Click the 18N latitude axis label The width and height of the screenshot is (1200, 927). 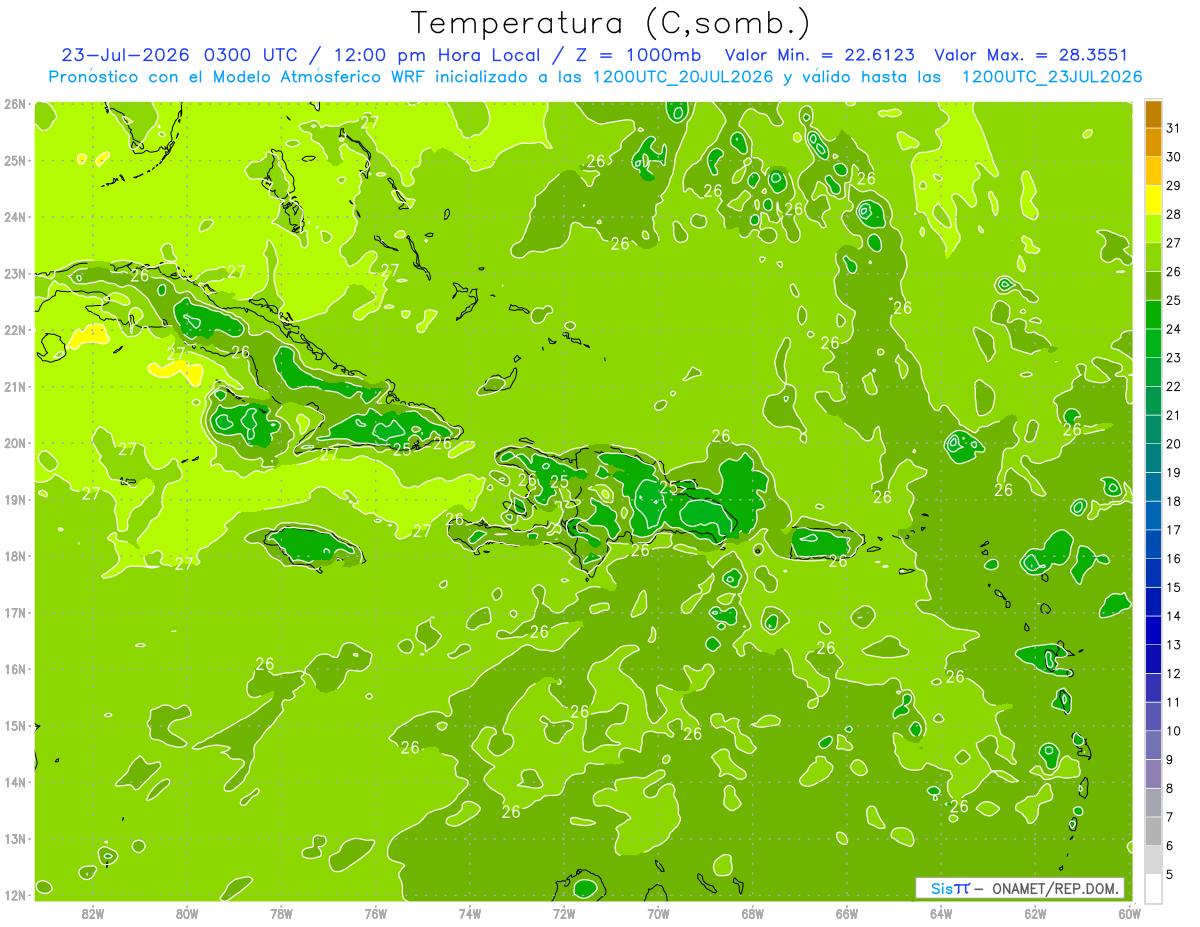14,556
